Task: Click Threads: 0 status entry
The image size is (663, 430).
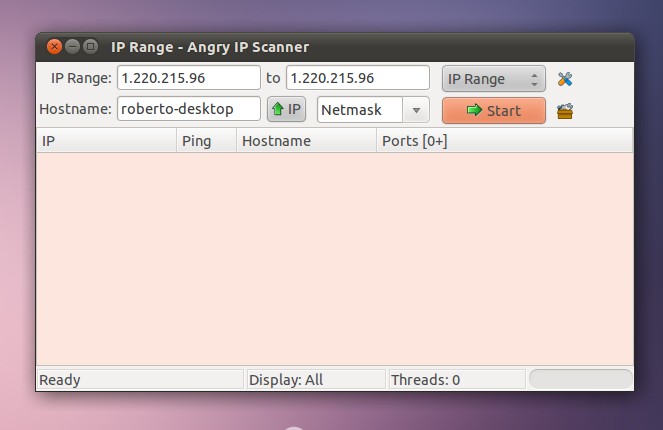Action: (x=425, y=380)
